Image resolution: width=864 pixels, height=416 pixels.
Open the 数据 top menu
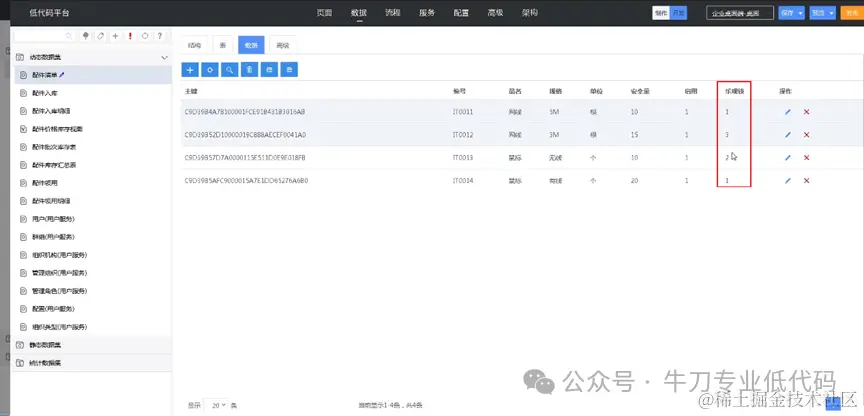click(359, 13)
